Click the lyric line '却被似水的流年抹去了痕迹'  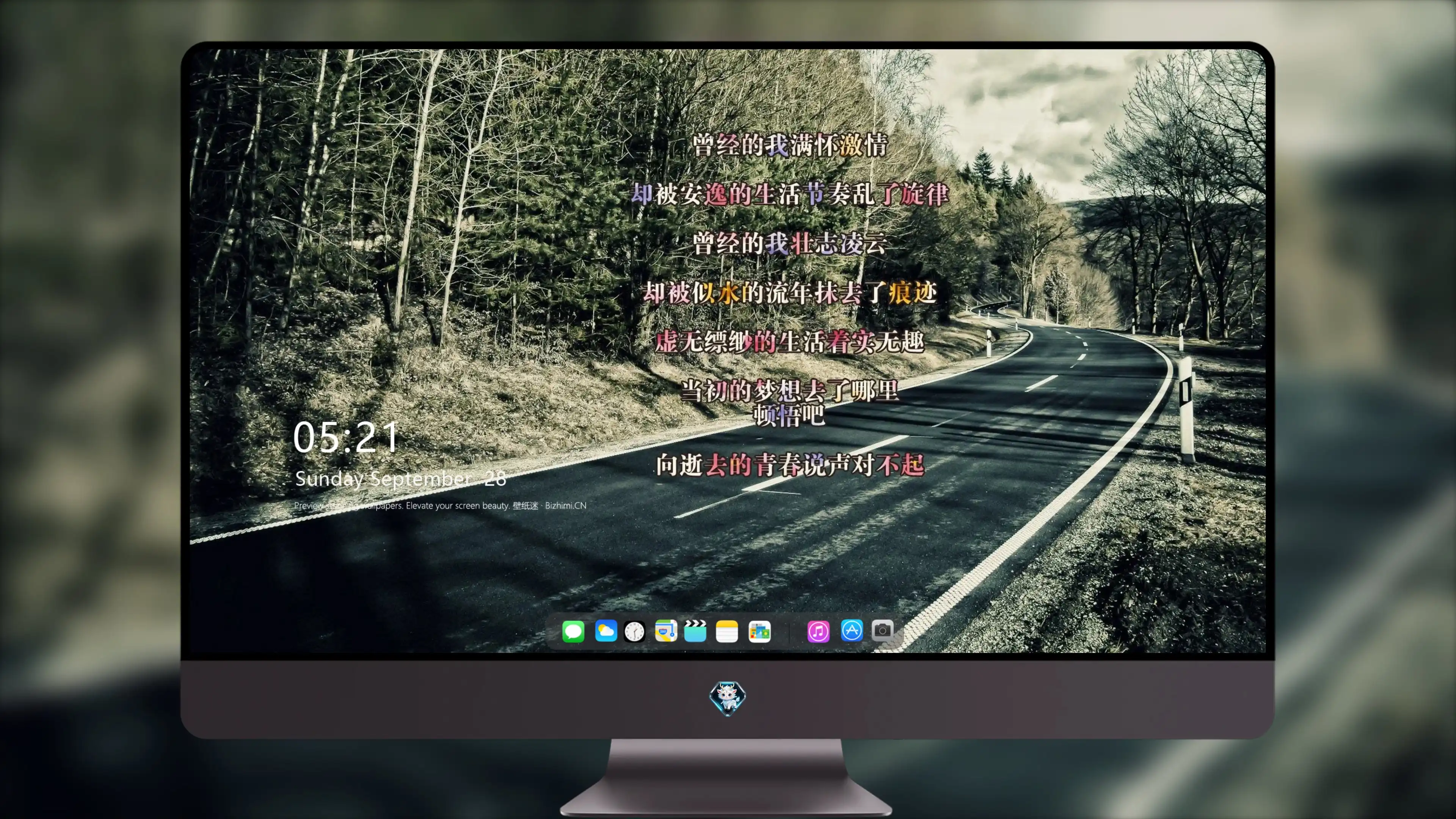789,292
